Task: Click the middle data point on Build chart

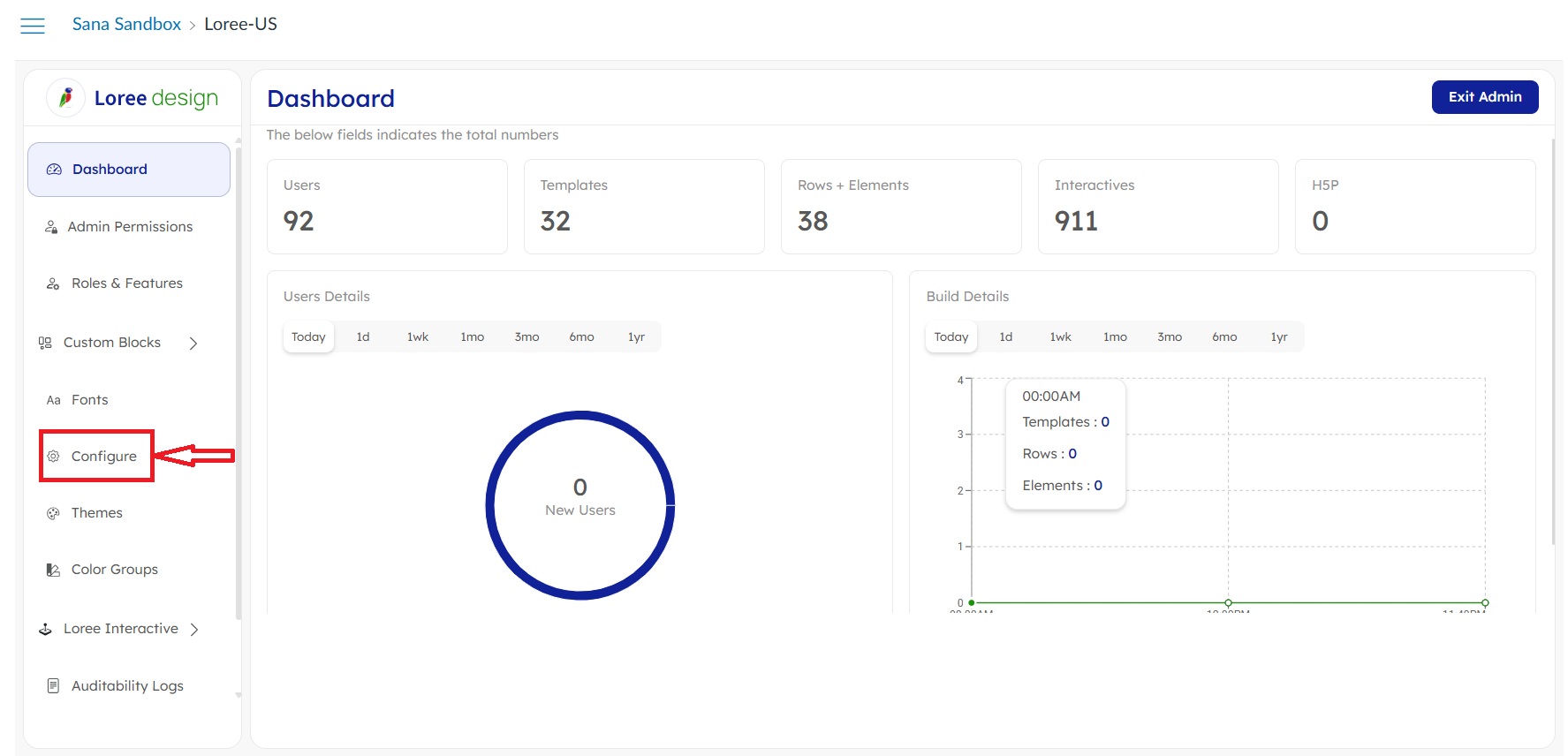Action: 1228,602
